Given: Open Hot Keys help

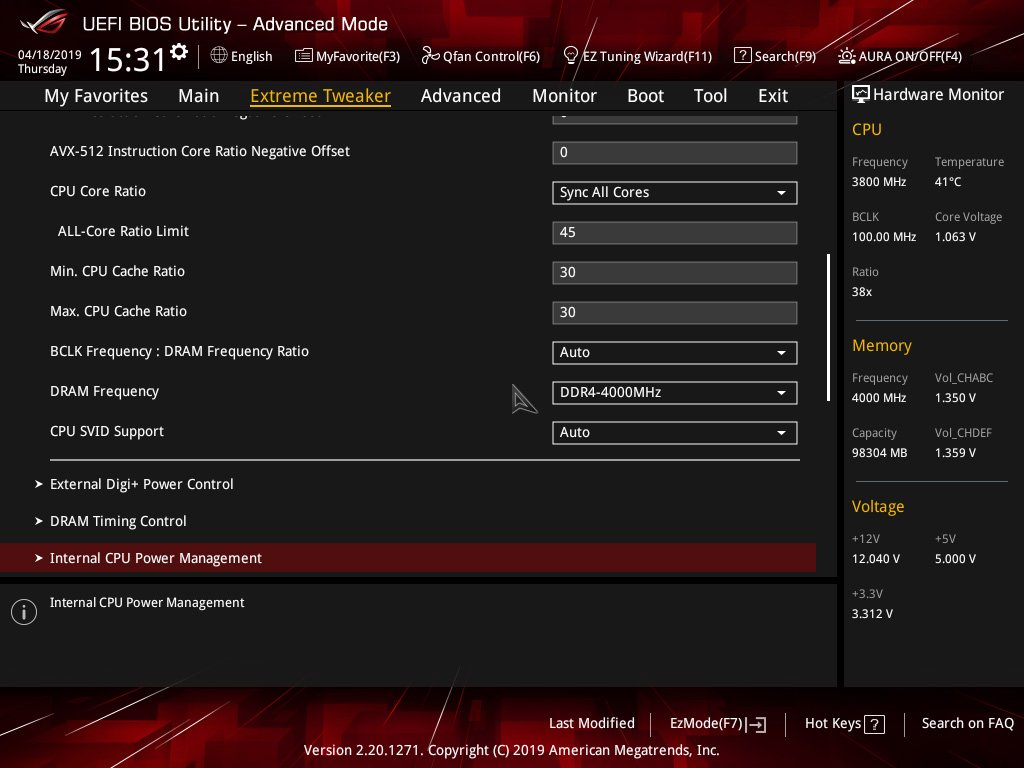Looking at the screenshot, I should click(x=845, y=724).
